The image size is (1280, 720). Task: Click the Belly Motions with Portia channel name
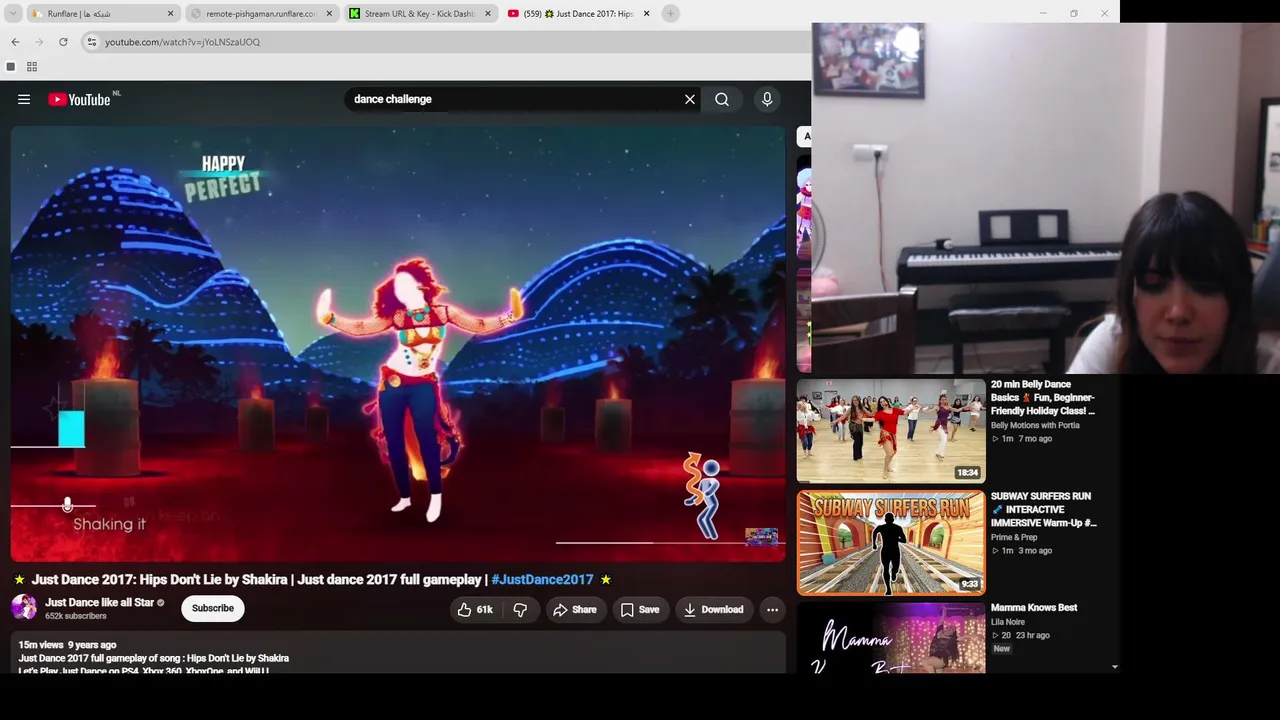(1035, 425)
